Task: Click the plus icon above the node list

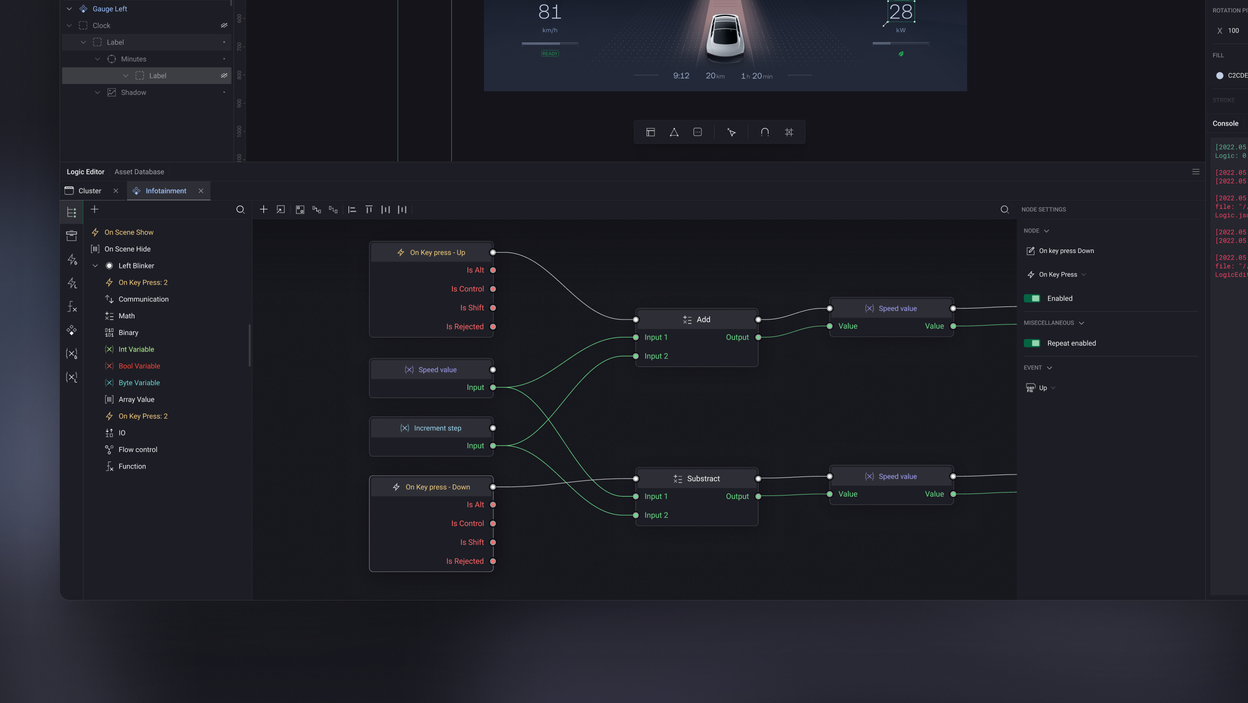Action: click(x=95, y=209)
